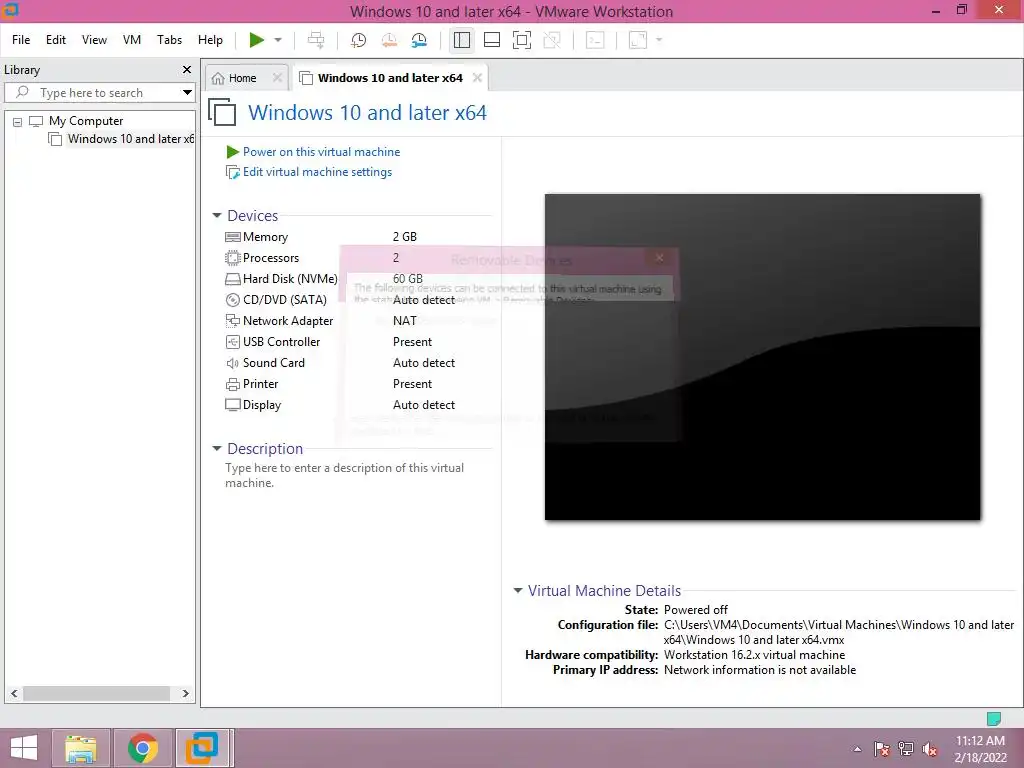The height and width of the screenshot is (768, 1024).
Task: Toggle the library sidebar view icon
Action: point(462,40)
